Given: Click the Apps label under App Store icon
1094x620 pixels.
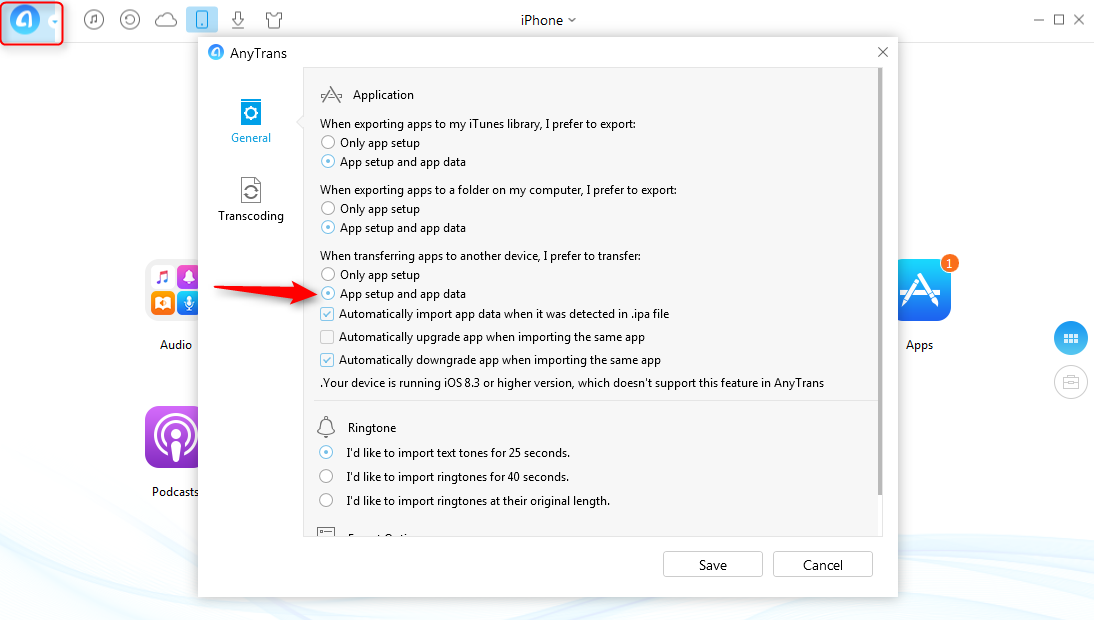Looking at the screenshot, I should pyautogui.click(x=919, y=345).
